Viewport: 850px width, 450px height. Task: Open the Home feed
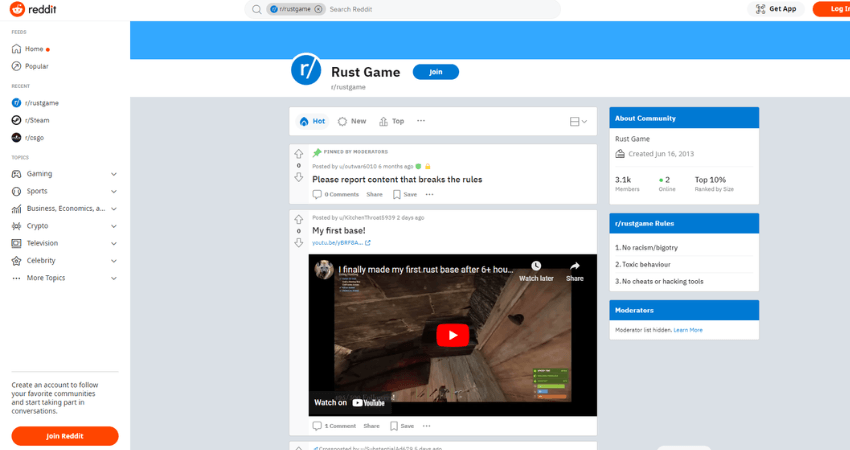coord(34,49)
